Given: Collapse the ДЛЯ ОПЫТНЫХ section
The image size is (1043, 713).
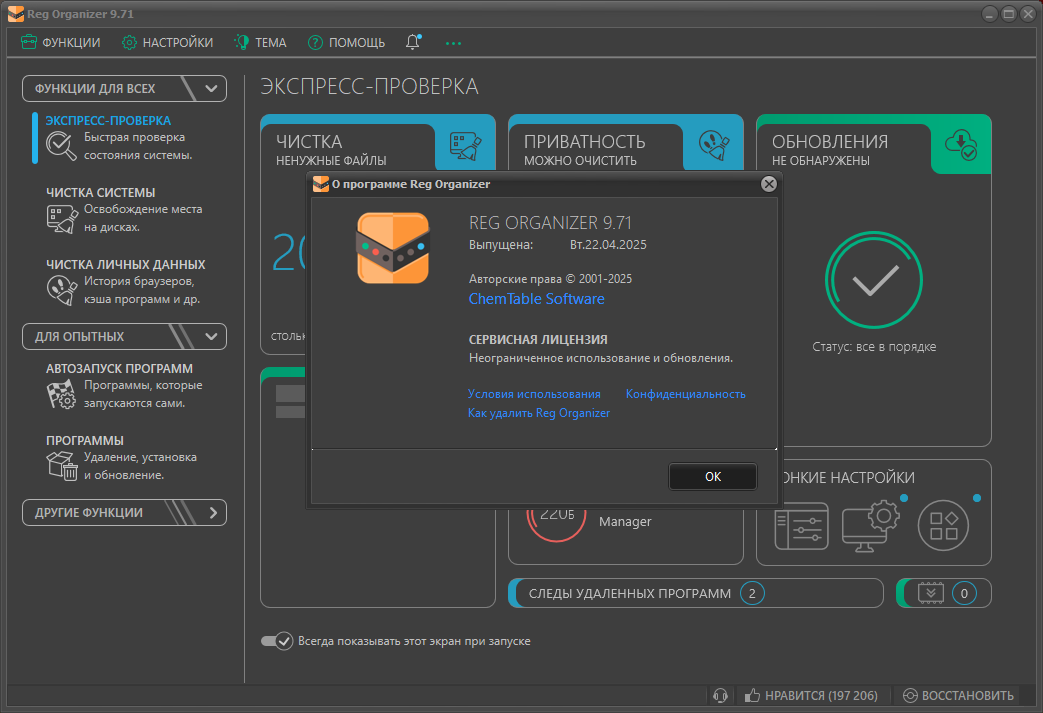Looking at the screenshot, I should 124,337.
